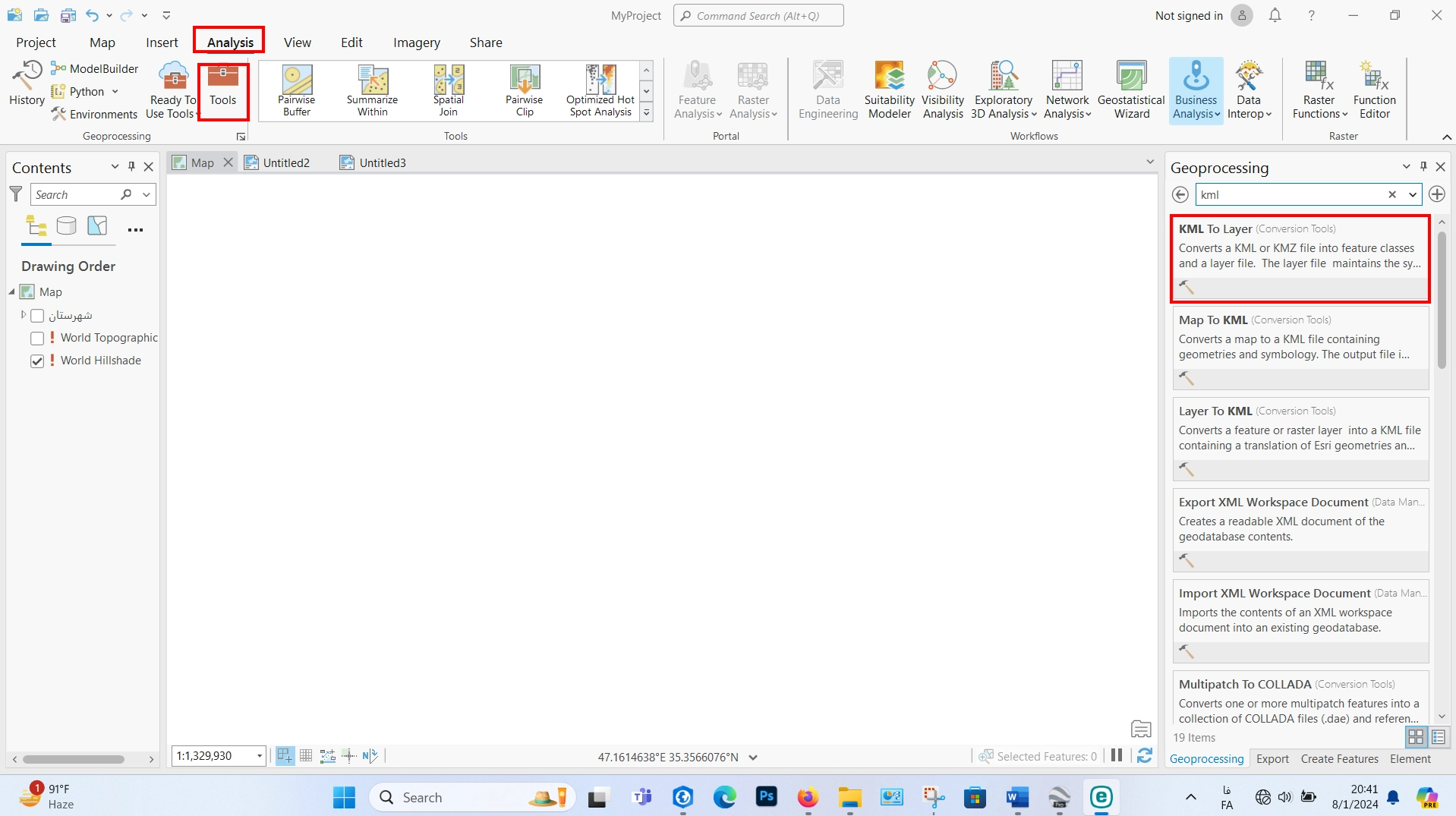Open Raster Functions dropdown
Screen dimensions: 1456x816
click(1319, 90)
